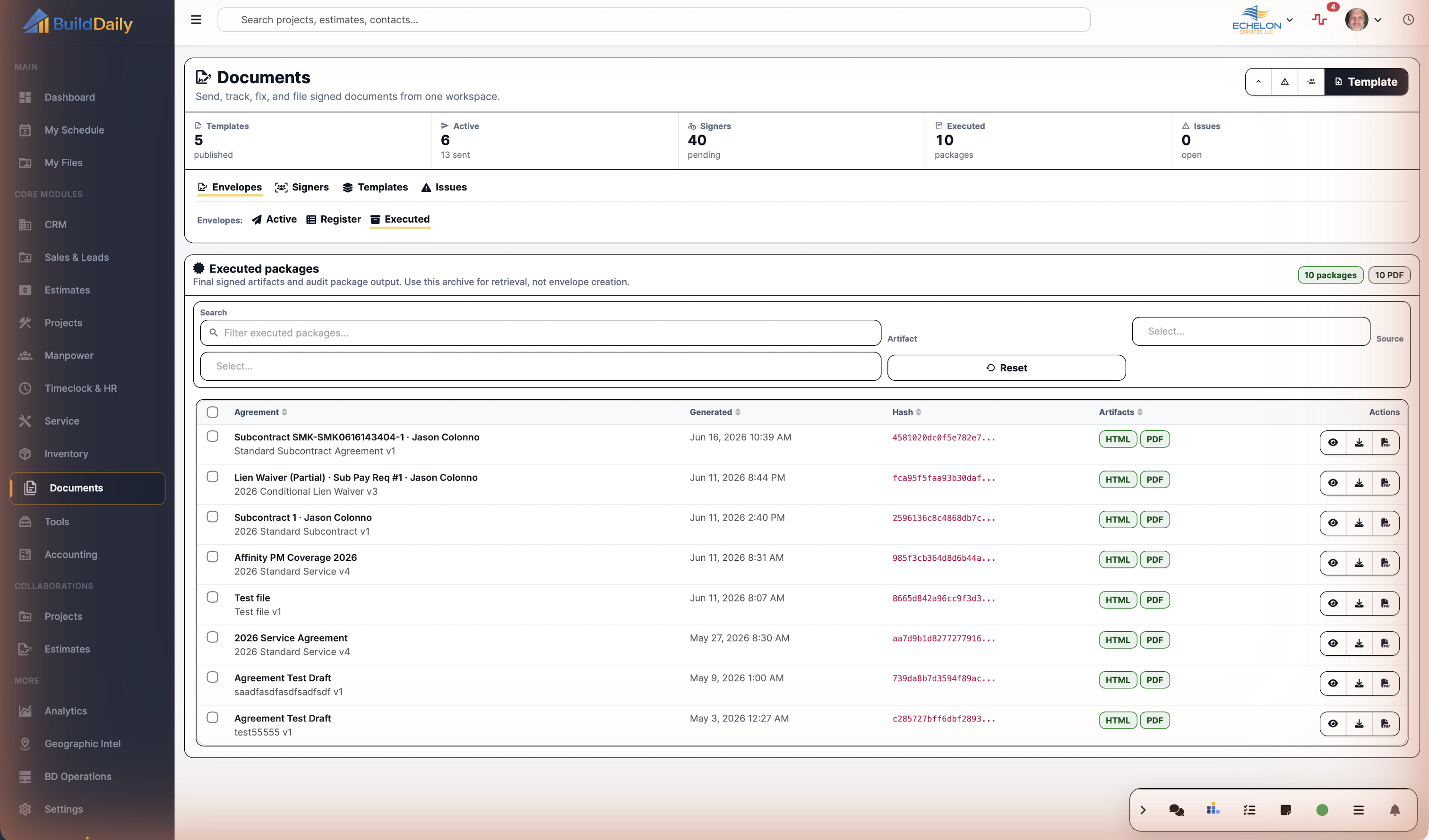
Task: Check the Agreement Test Draft test55555 checkbox
Action: (x=213, y=718)
